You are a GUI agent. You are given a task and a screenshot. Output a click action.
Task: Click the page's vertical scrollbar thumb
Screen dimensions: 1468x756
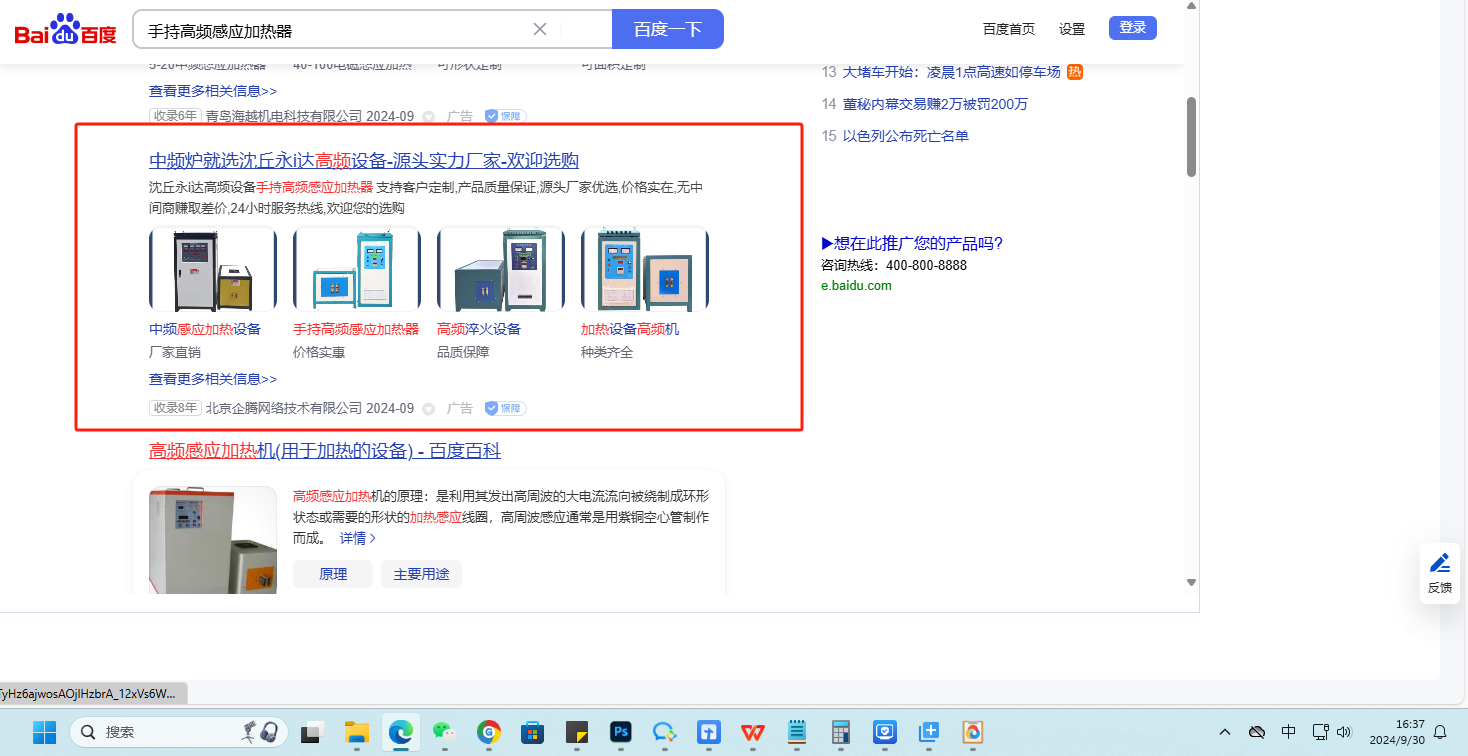pos(1191,137)
